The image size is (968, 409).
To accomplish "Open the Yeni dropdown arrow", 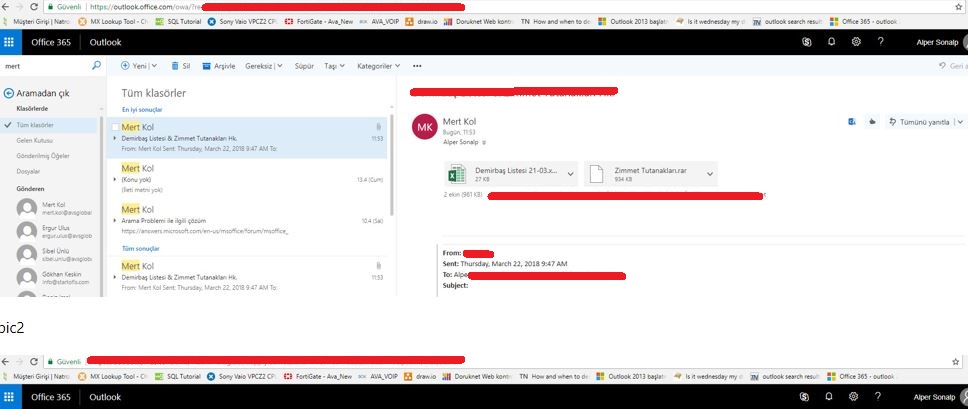I will coord(154,66).
